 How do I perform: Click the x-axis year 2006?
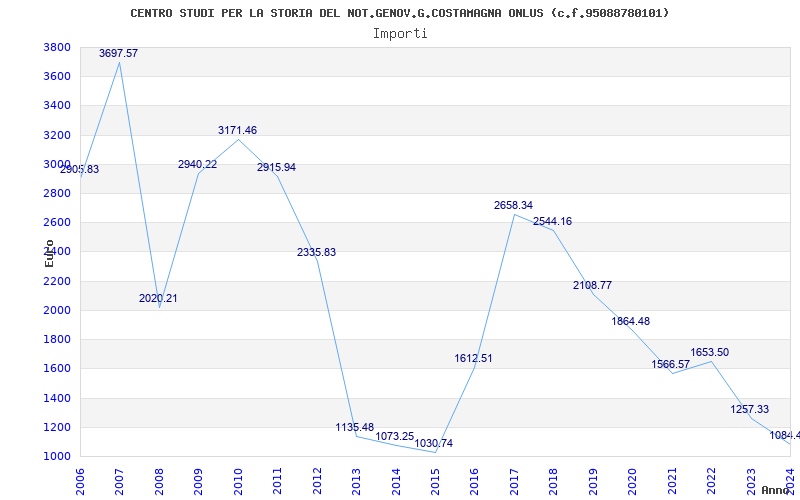(80, 481)
